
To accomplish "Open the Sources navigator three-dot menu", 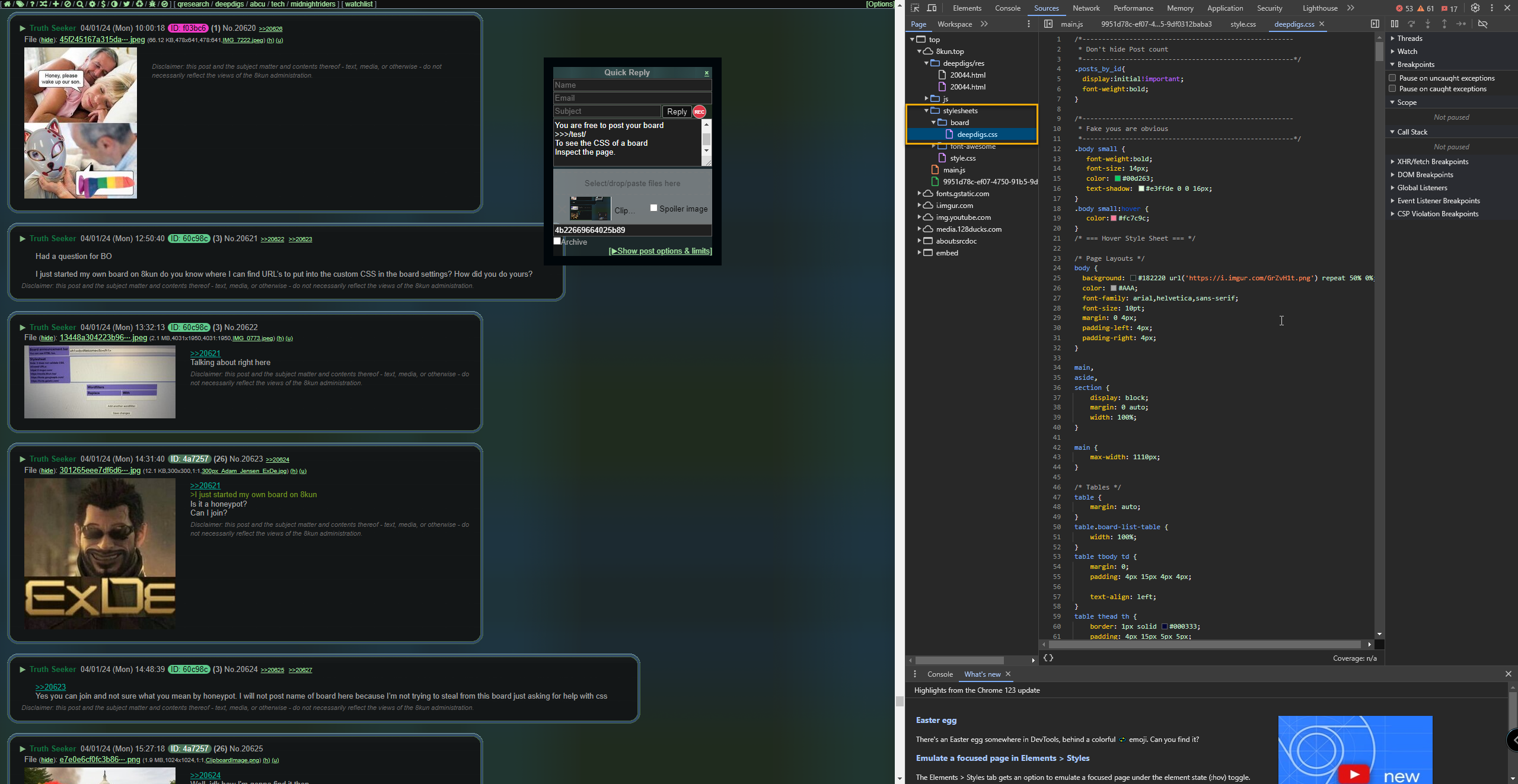I will (x=1028, y=24).
